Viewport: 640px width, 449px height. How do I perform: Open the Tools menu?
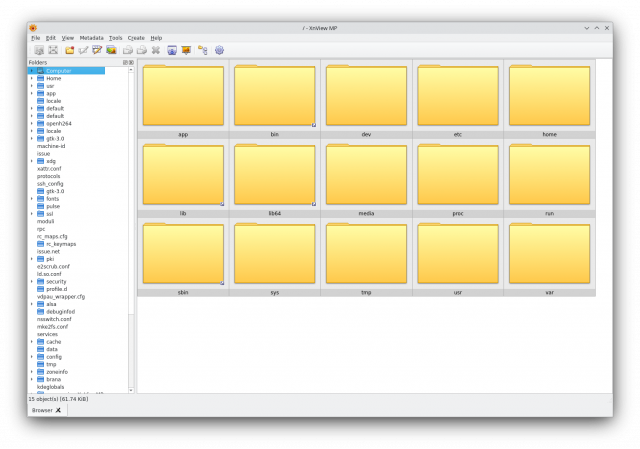point(116,38)
